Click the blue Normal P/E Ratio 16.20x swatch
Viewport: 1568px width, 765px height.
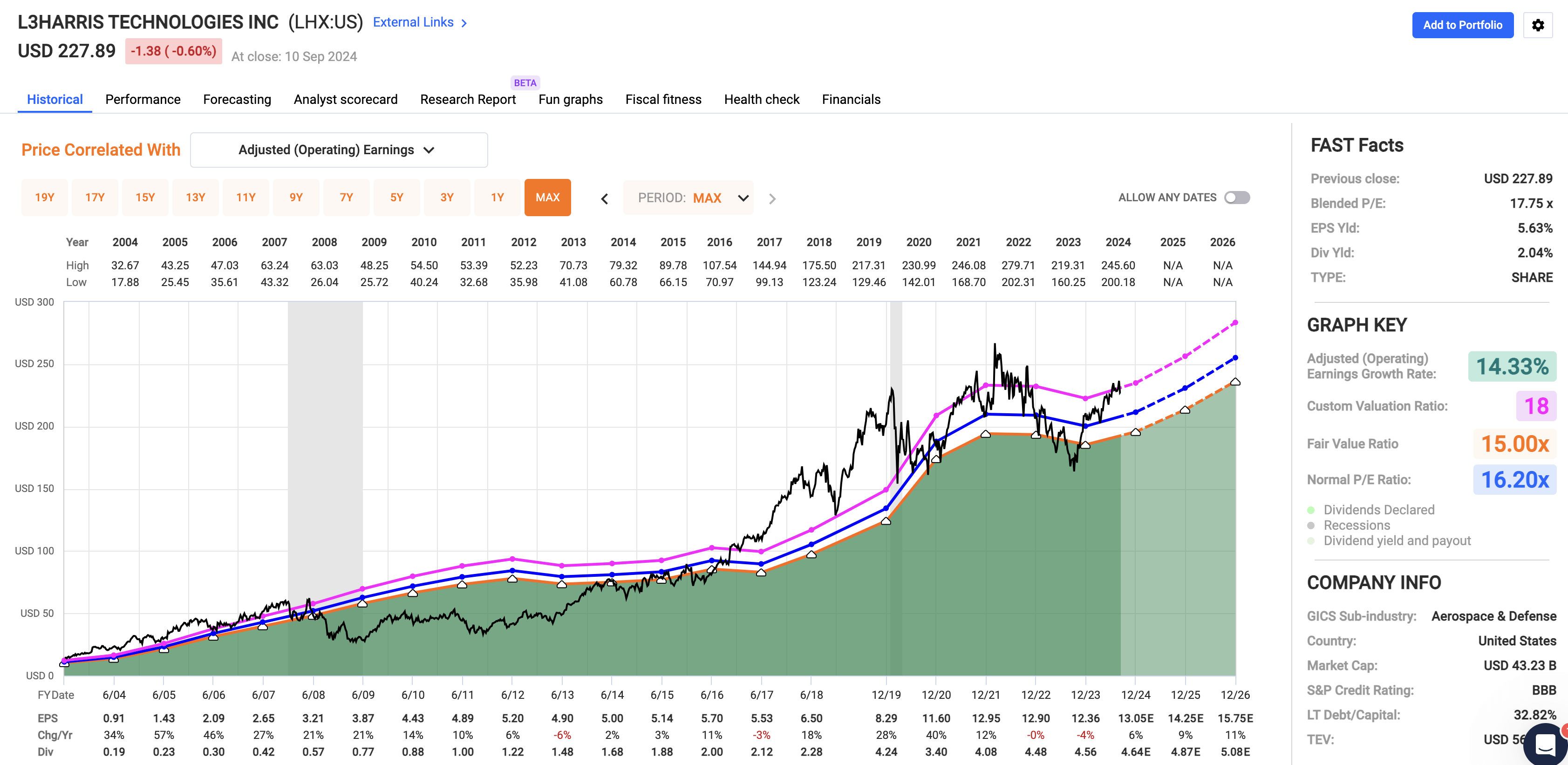(x=1514, y=479)
